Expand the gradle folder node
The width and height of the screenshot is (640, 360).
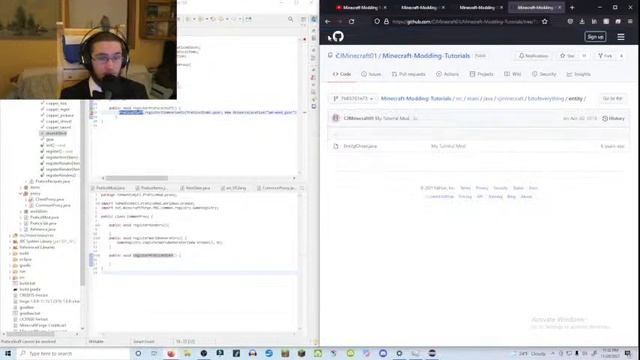tap(10, 265)
